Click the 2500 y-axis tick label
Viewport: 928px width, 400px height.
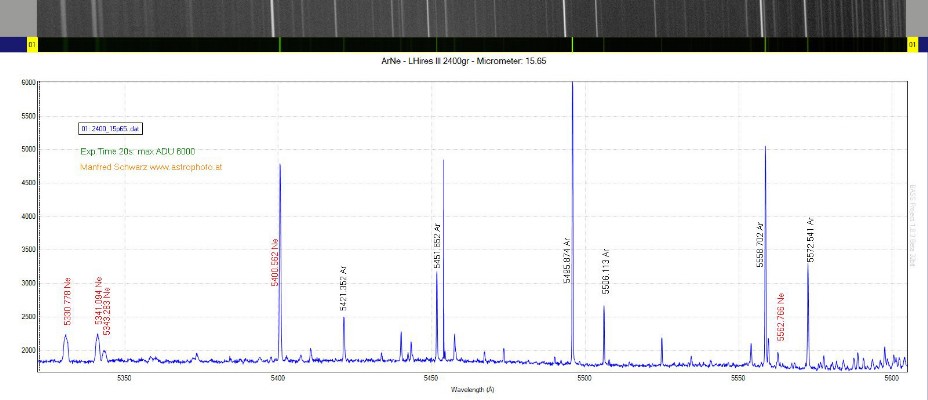27,317
